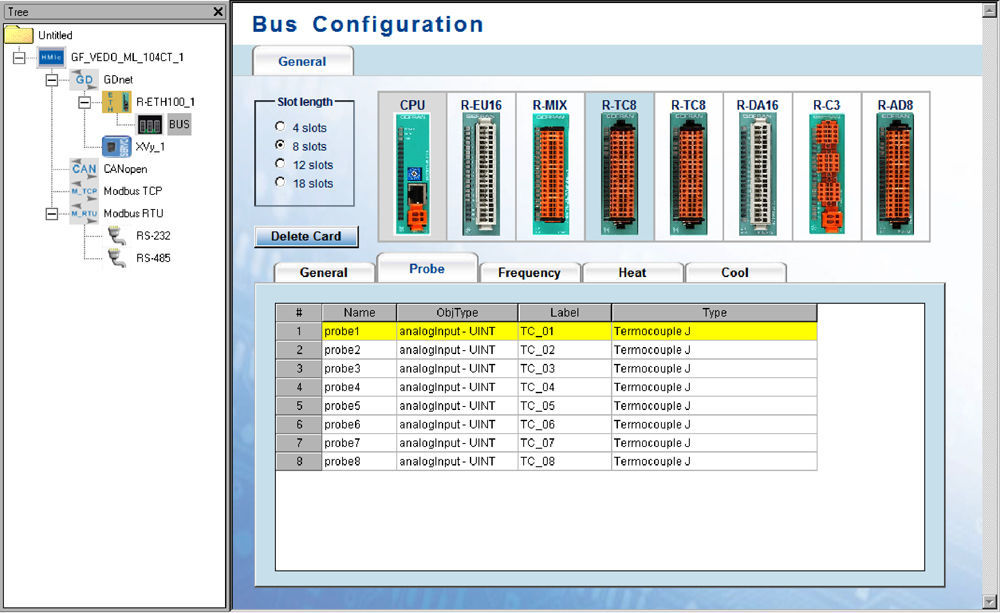Image resolution: width=1000 pixels, height=613 pixels.
Task: Select the CANopen protocol icon
Action: click(84, 169)
